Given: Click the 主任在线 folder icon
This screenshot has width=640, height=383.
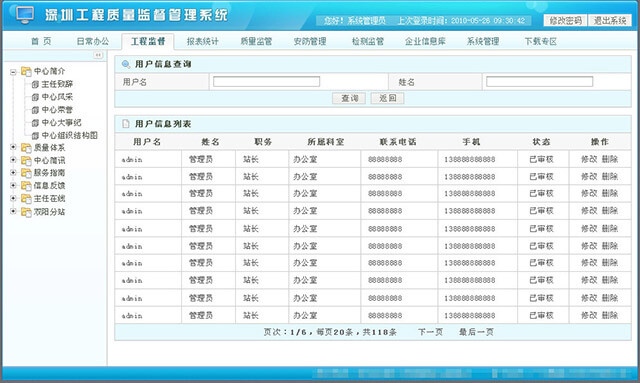Looking at the screenshot, I should (x=26, y=199).
